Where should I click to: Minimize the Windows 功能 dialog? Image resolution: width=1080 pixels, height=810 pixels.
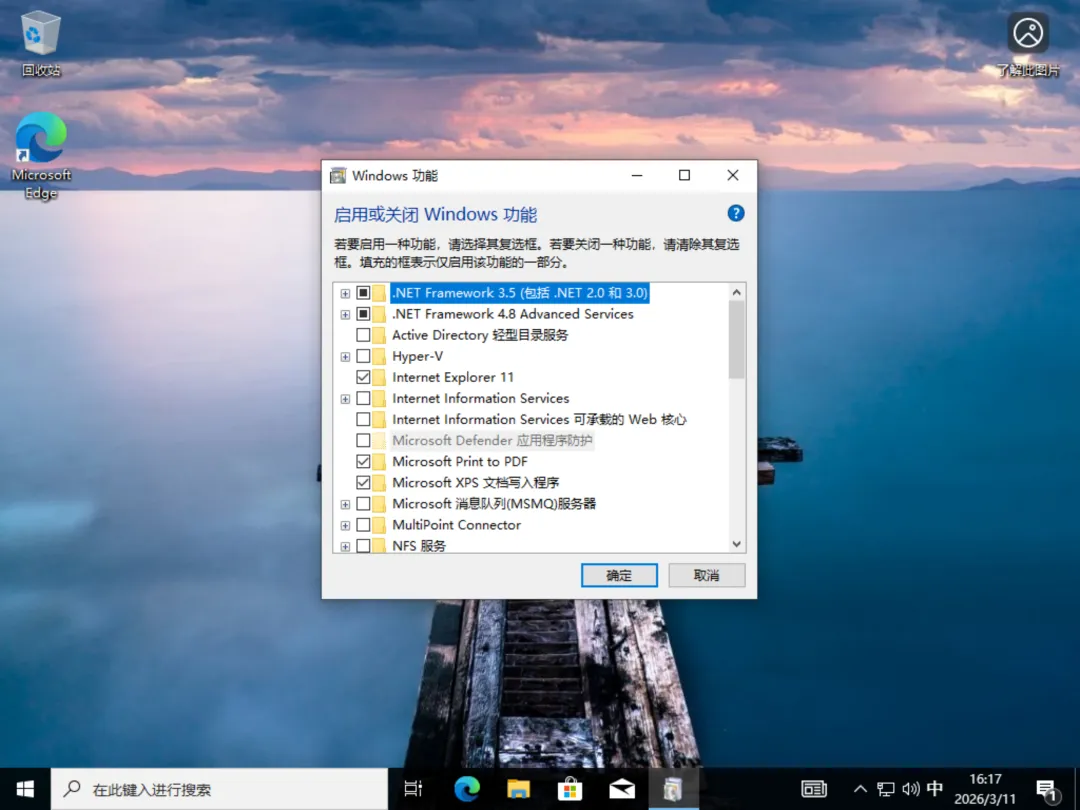coord(637,176)
